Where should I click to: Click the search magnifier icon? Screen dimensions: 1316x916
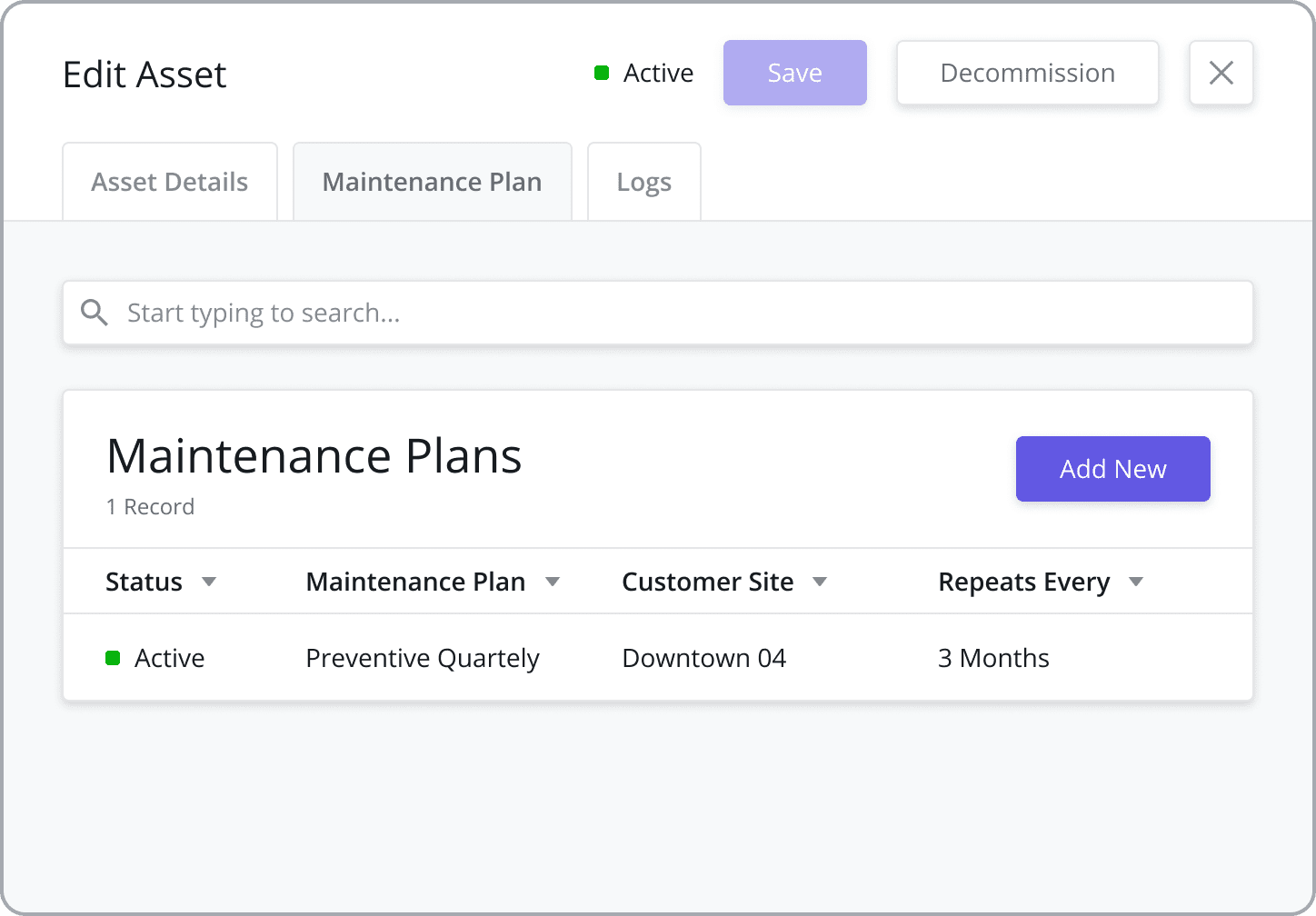(x=94, y=313)
